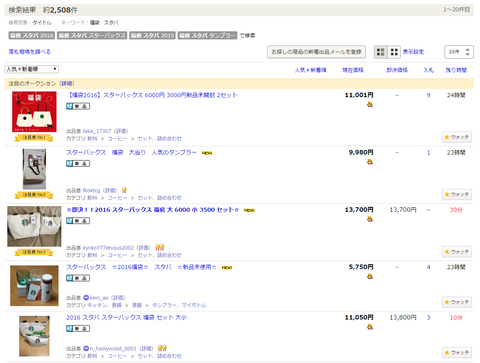The width and height of the screenshot is (480, 363).
Task: Click New icon next to 新品未使用 title
Action: pos(227,268)
